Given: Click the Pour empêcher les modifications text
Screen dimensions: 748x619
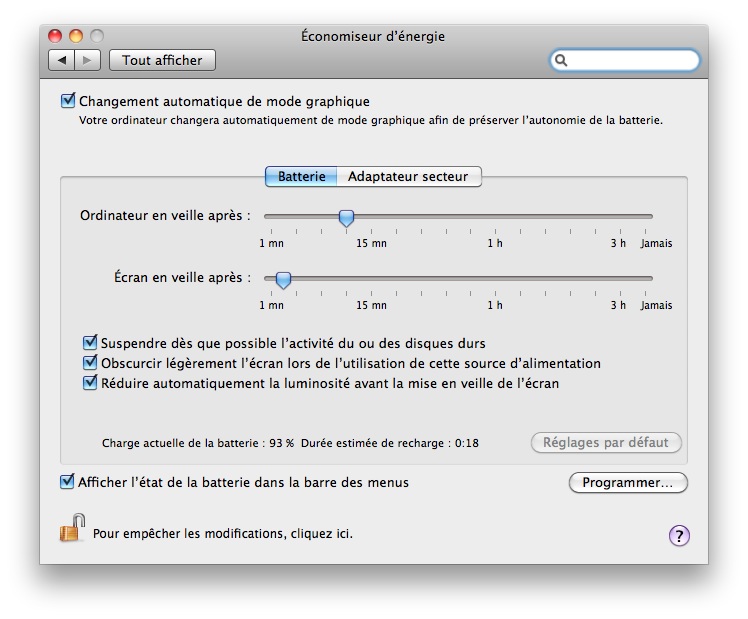Looking at the screenshot, I should tap(223, 534).
